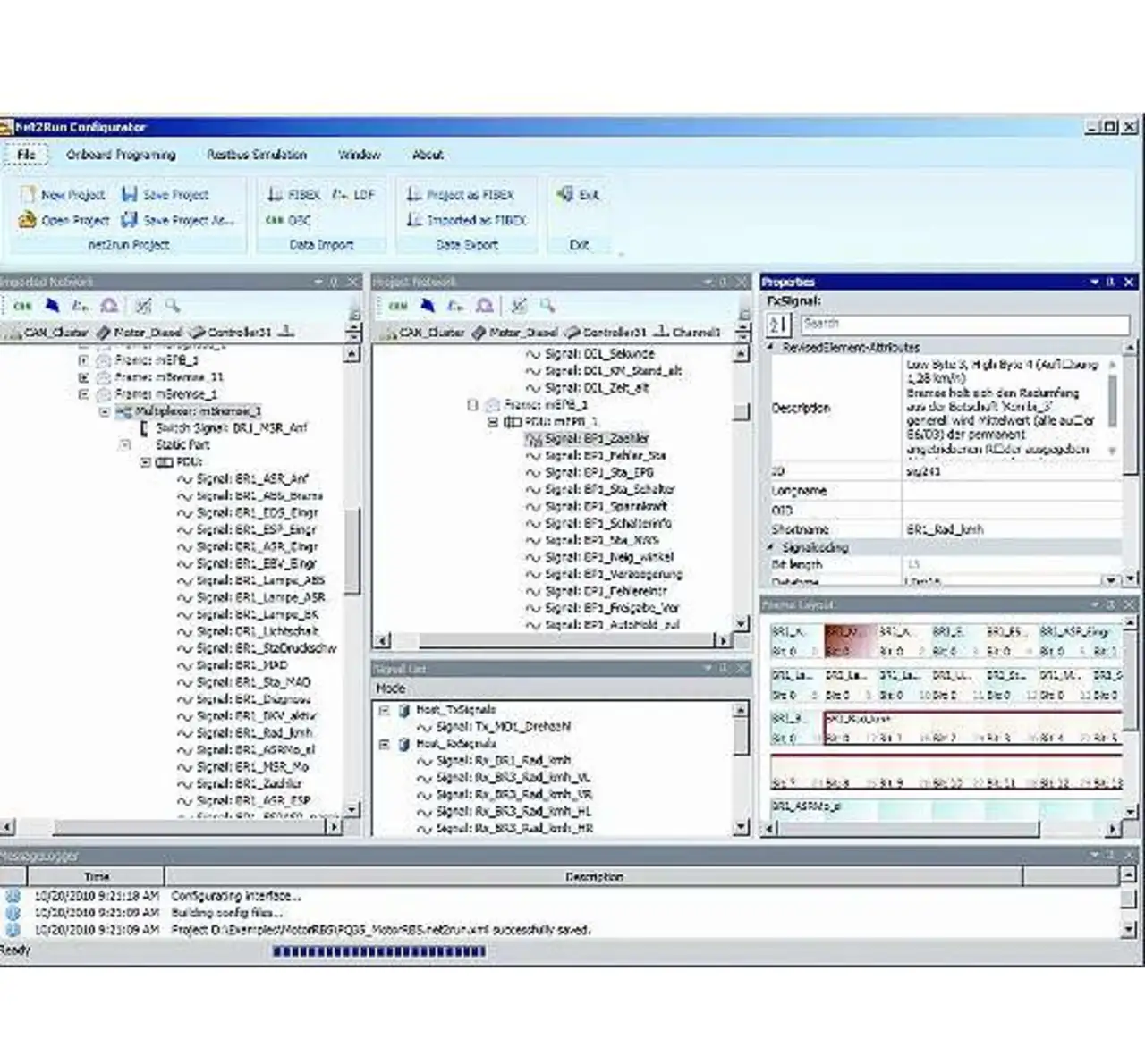Image resolution: width=1145 pixels, height=1064 pixels.
Task: Expand Frame: mEPB_1 in Imported Network
Action: coord(83,360)
